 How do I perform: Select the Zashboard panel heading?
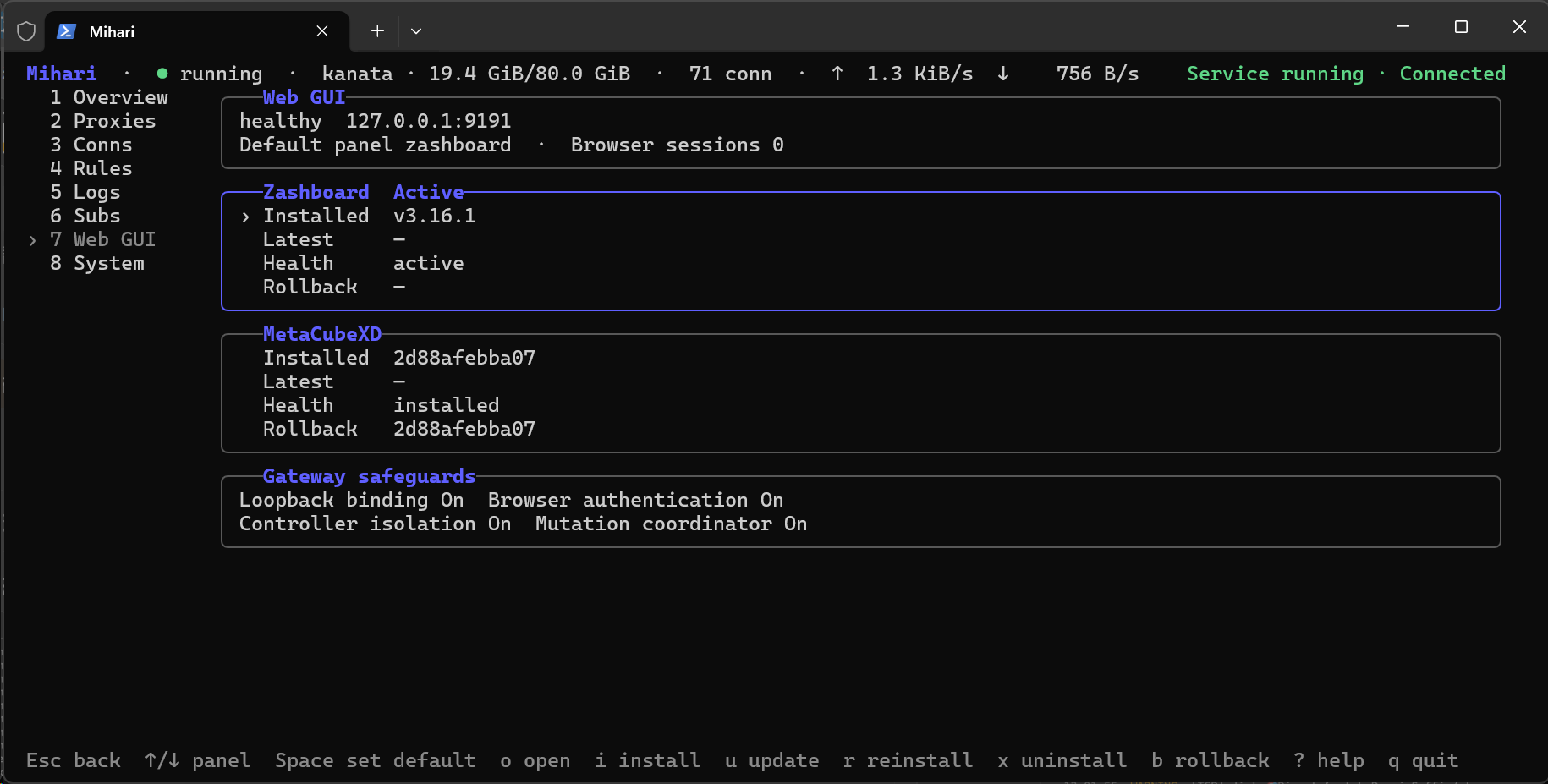pyautogui.click(x=316, y=192)
